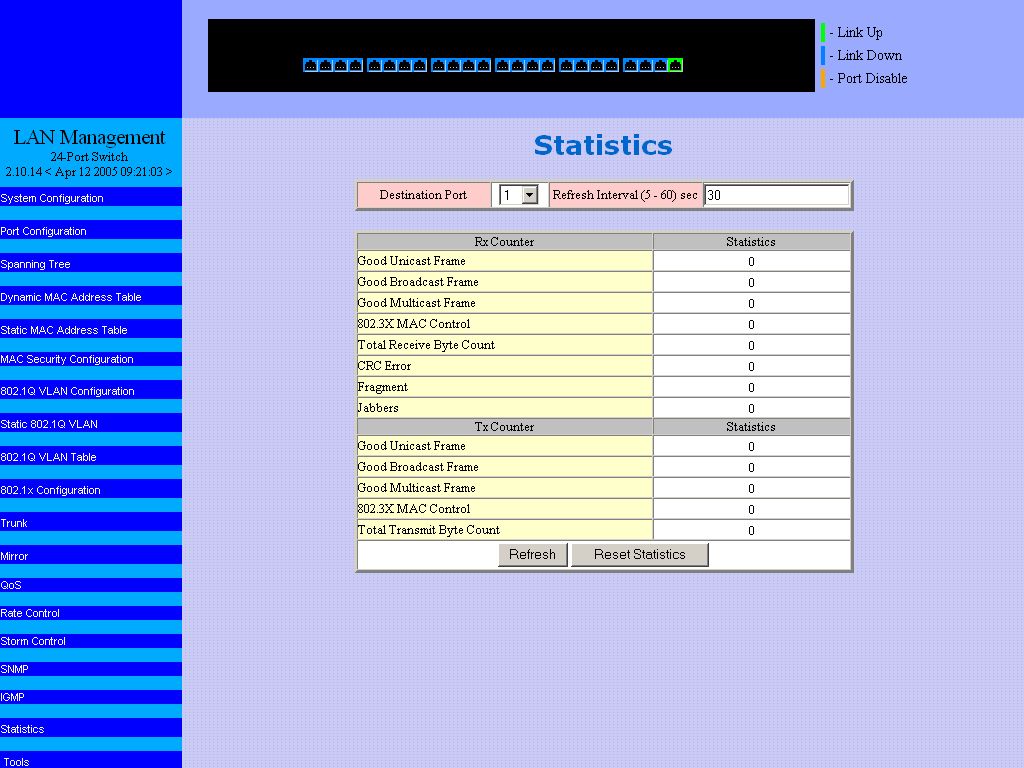The height and width of the screenshot is (768, 1024).
Task: Click port 16 icon on switch panel
Action: point(547,65)
